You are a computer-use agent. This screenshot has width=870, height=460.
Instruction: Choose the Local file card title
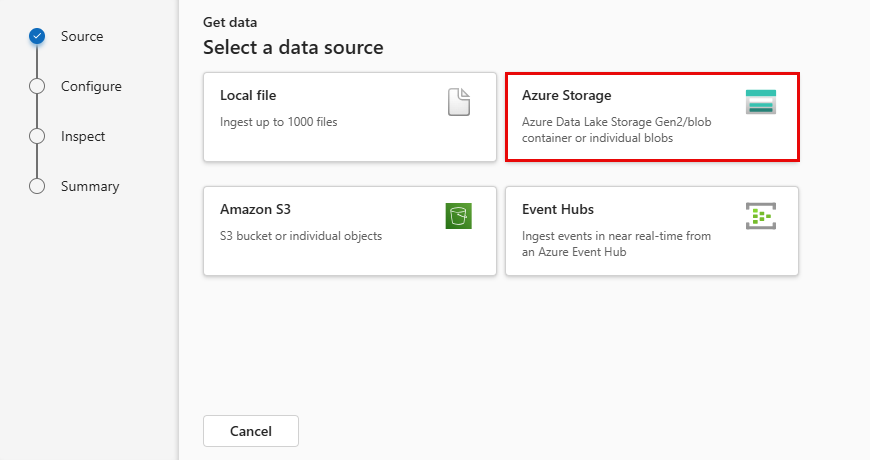click(248, 95)
